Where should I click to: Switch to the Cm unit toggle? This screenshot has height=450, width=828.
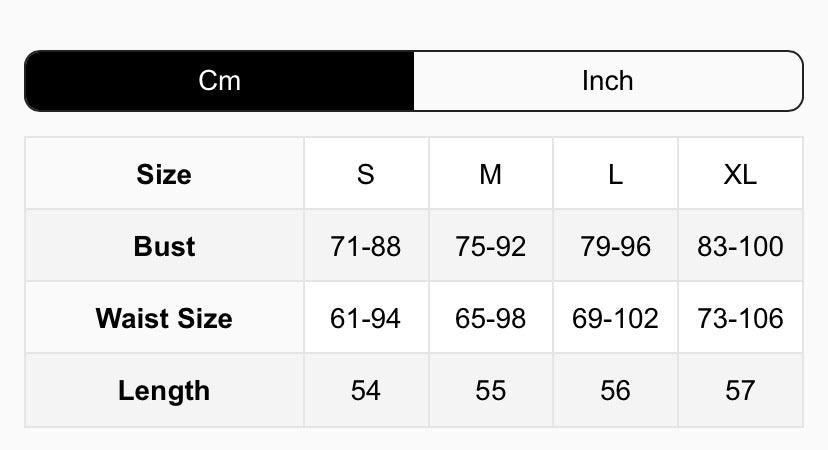219,81
